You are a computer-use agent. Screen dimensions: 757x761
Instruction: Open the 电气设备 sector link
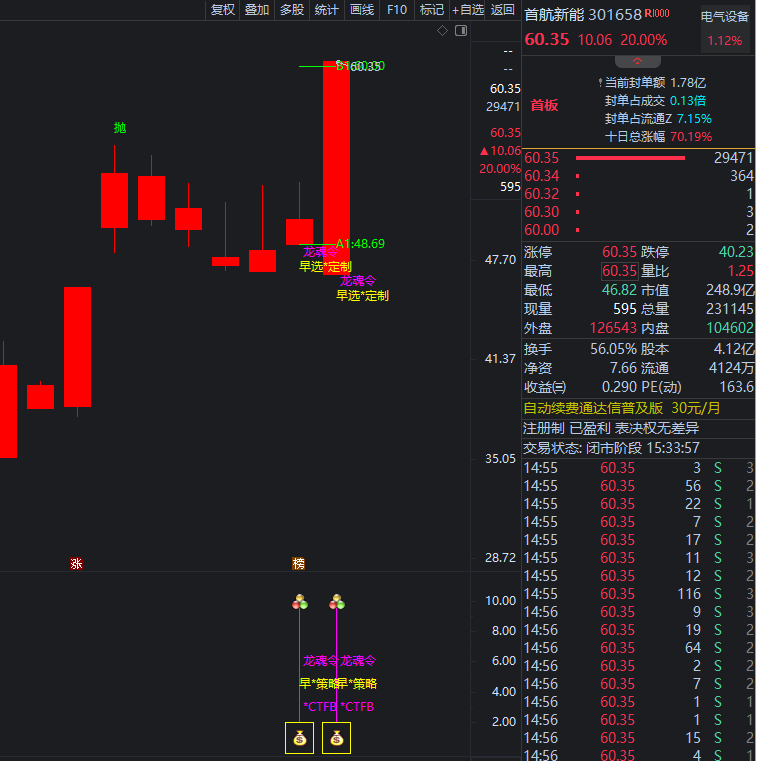[725, 16]
